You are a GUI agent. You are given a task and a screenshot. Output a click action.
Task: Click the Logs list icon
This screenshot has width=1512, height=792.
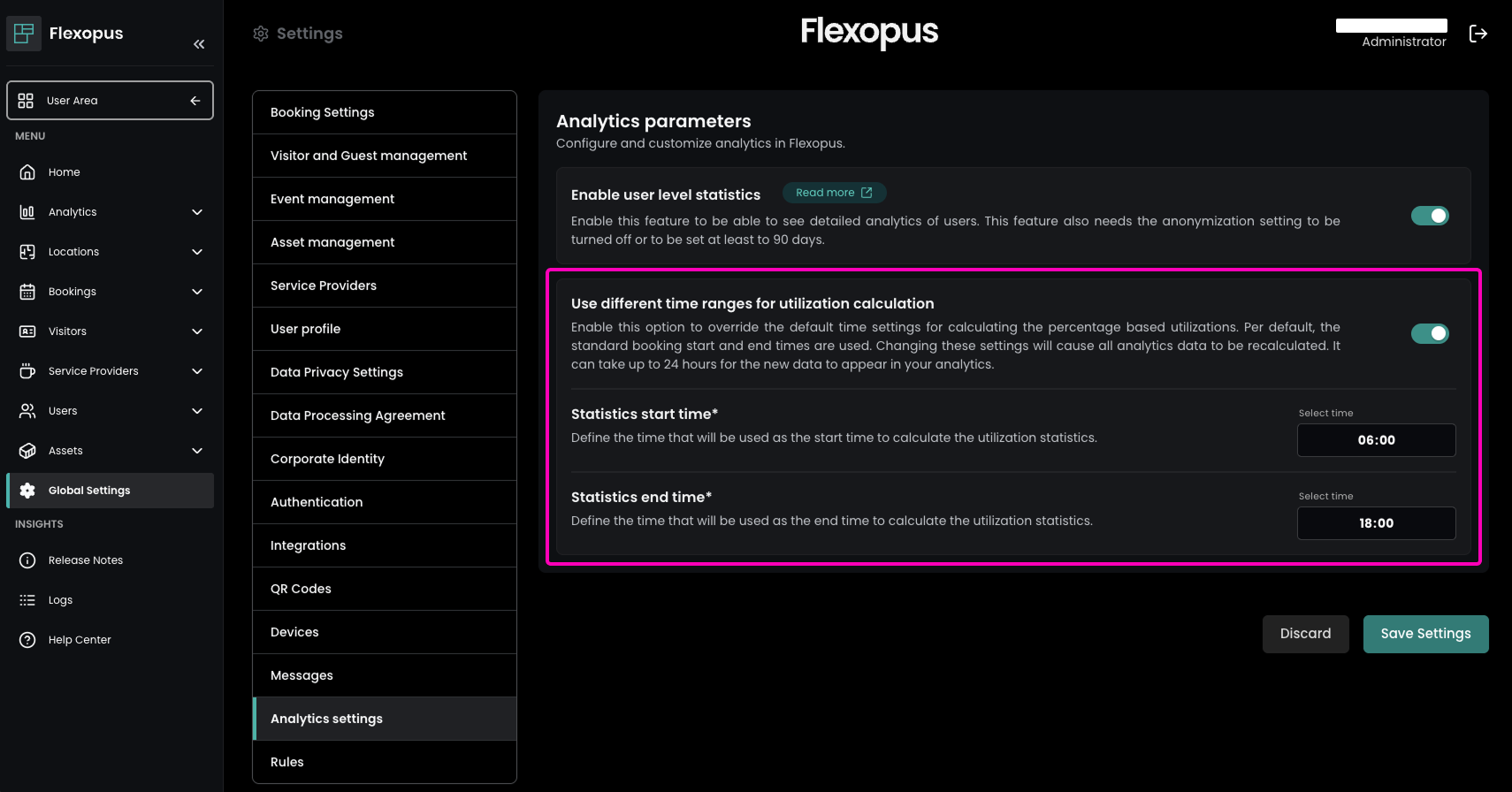tap(27, 600)
